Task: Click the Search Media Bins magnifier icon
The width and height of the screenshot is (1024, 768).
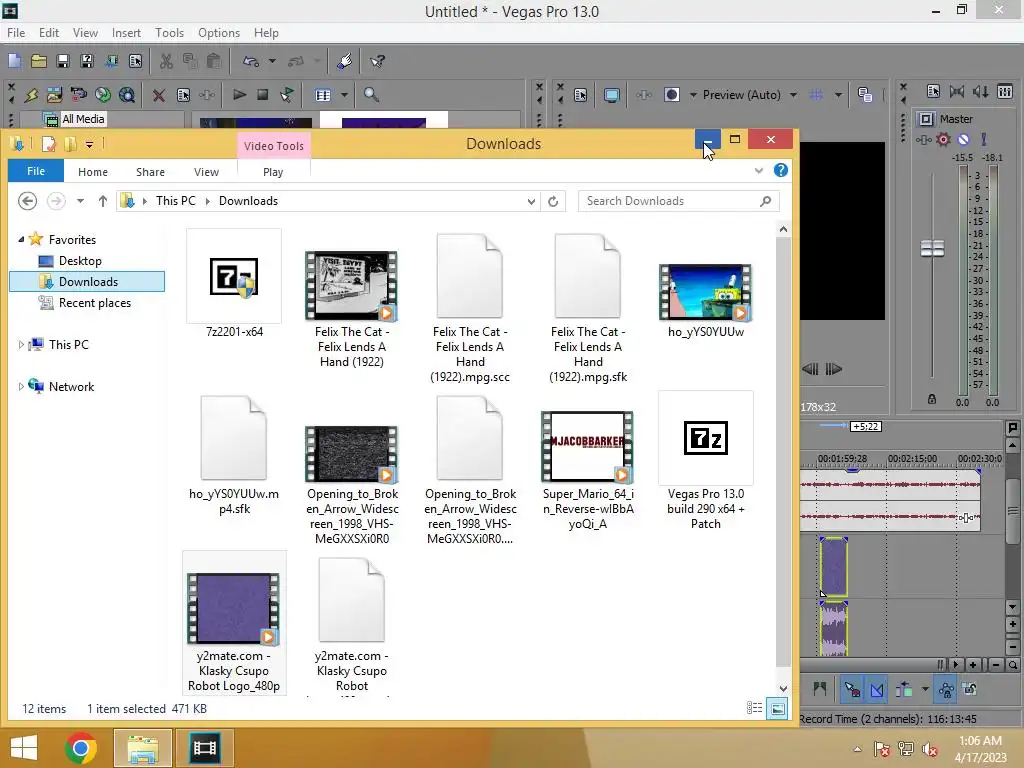Action: pyautogui.click(x=371, y=95)
